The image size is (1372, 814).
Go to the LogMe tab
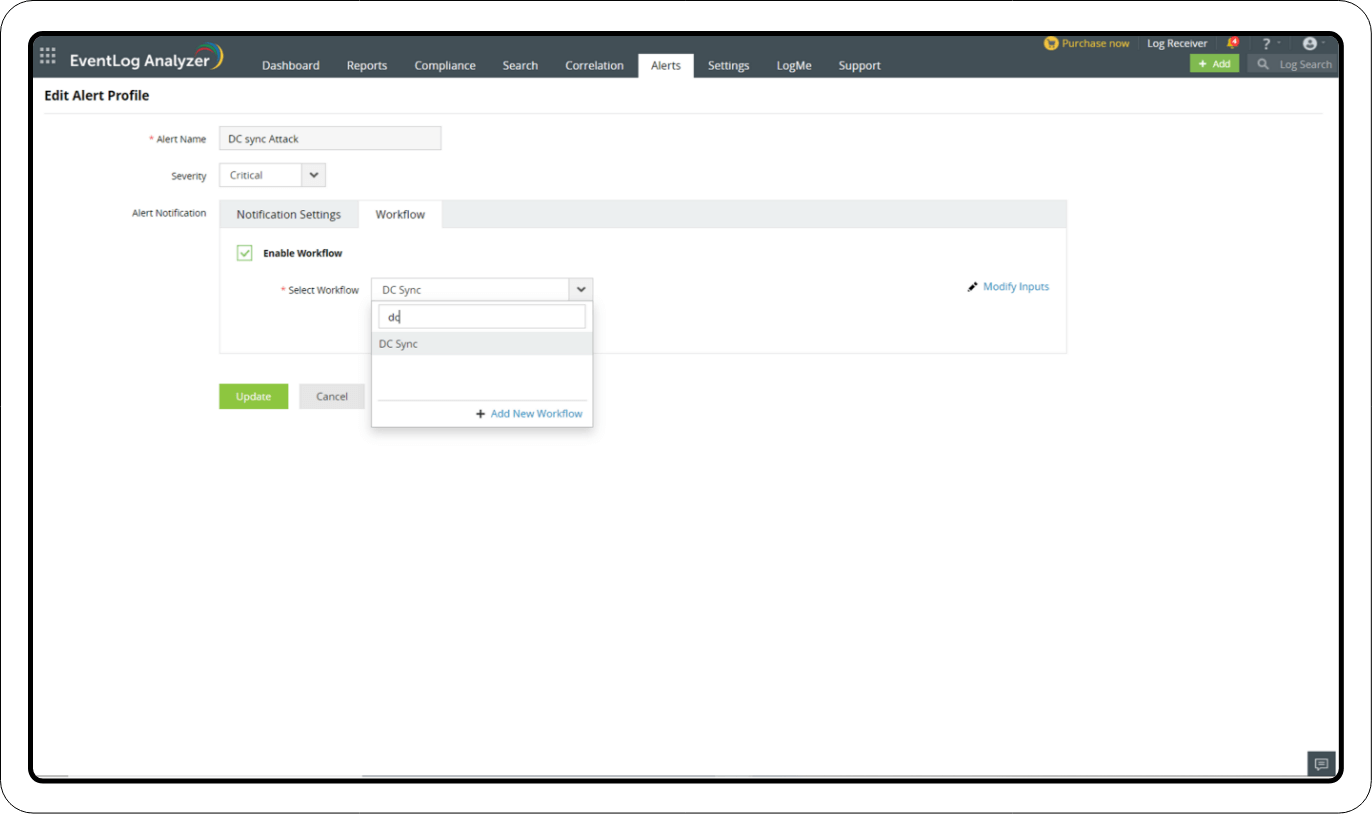click(794, 66)
